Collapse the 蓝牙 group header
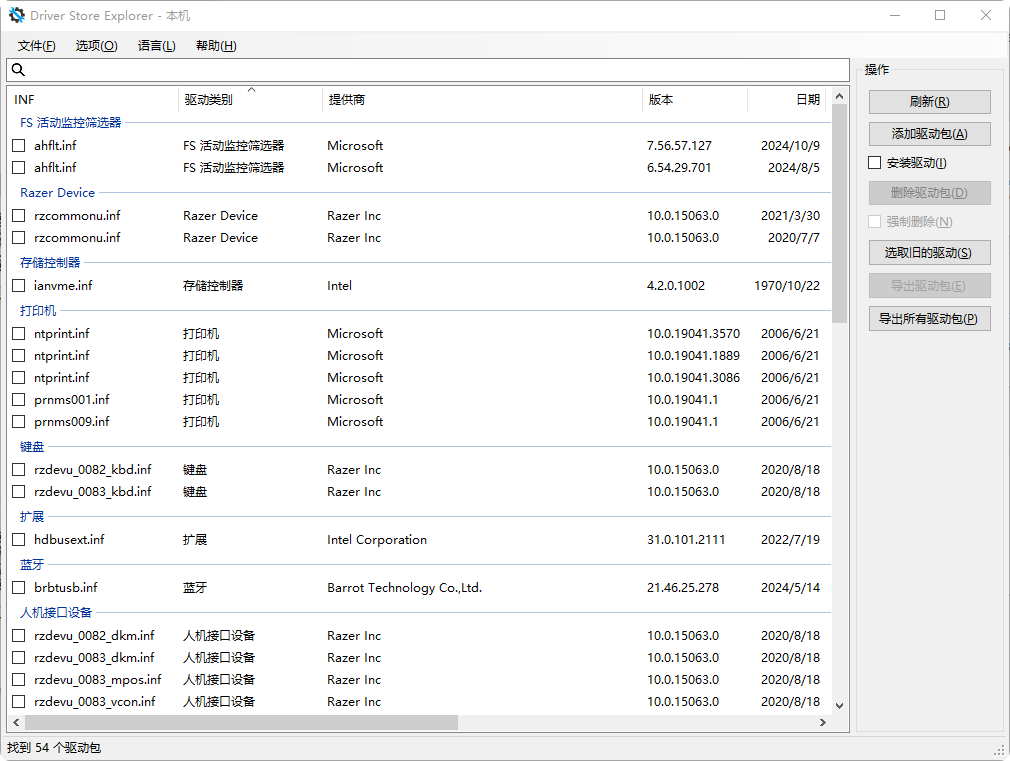The image size is (1010, 761). [x=32, y=564]
